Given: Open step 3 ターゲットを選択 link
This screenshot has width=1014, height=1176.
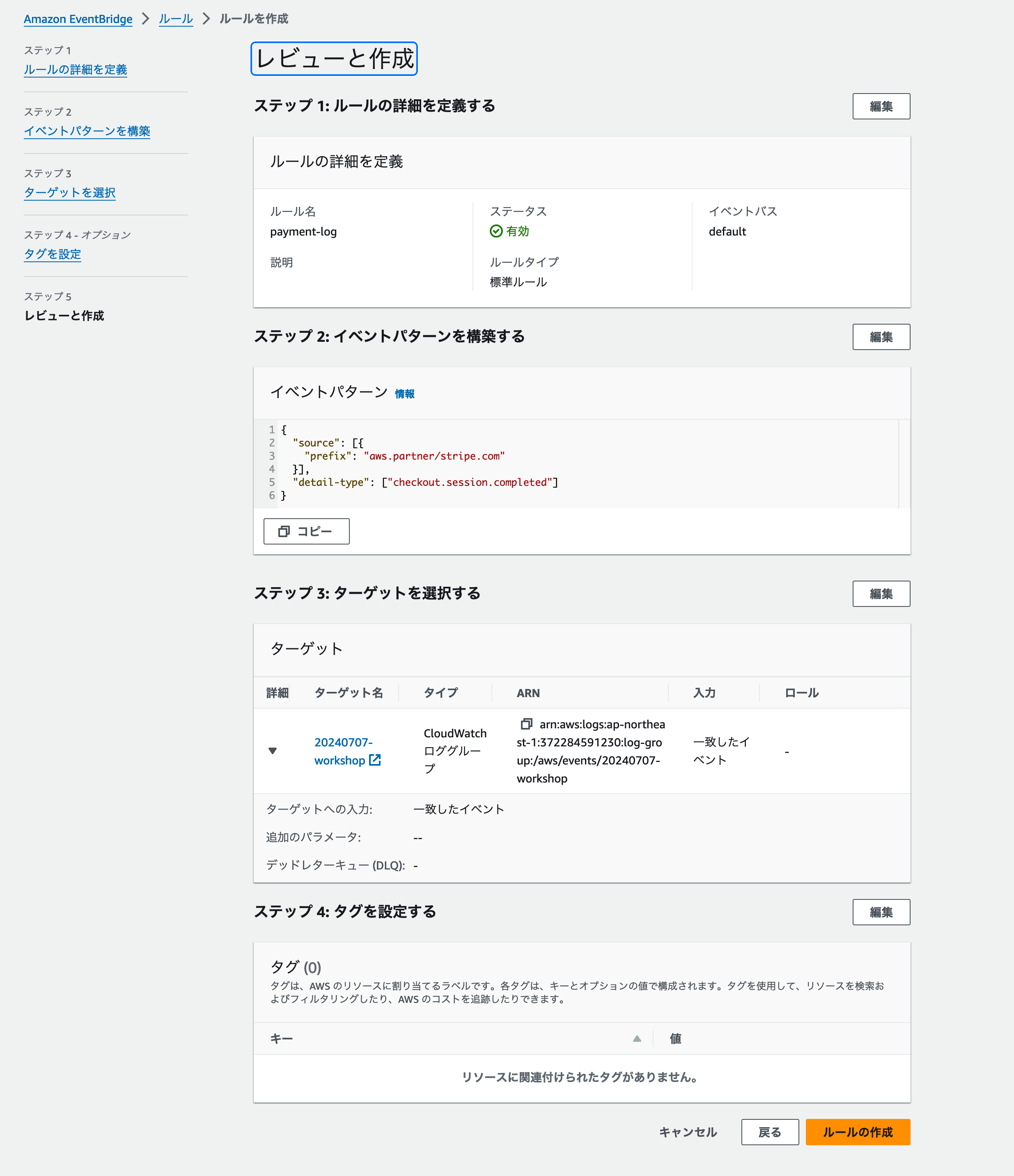Looking at the screenshot, I should [70, 192].
